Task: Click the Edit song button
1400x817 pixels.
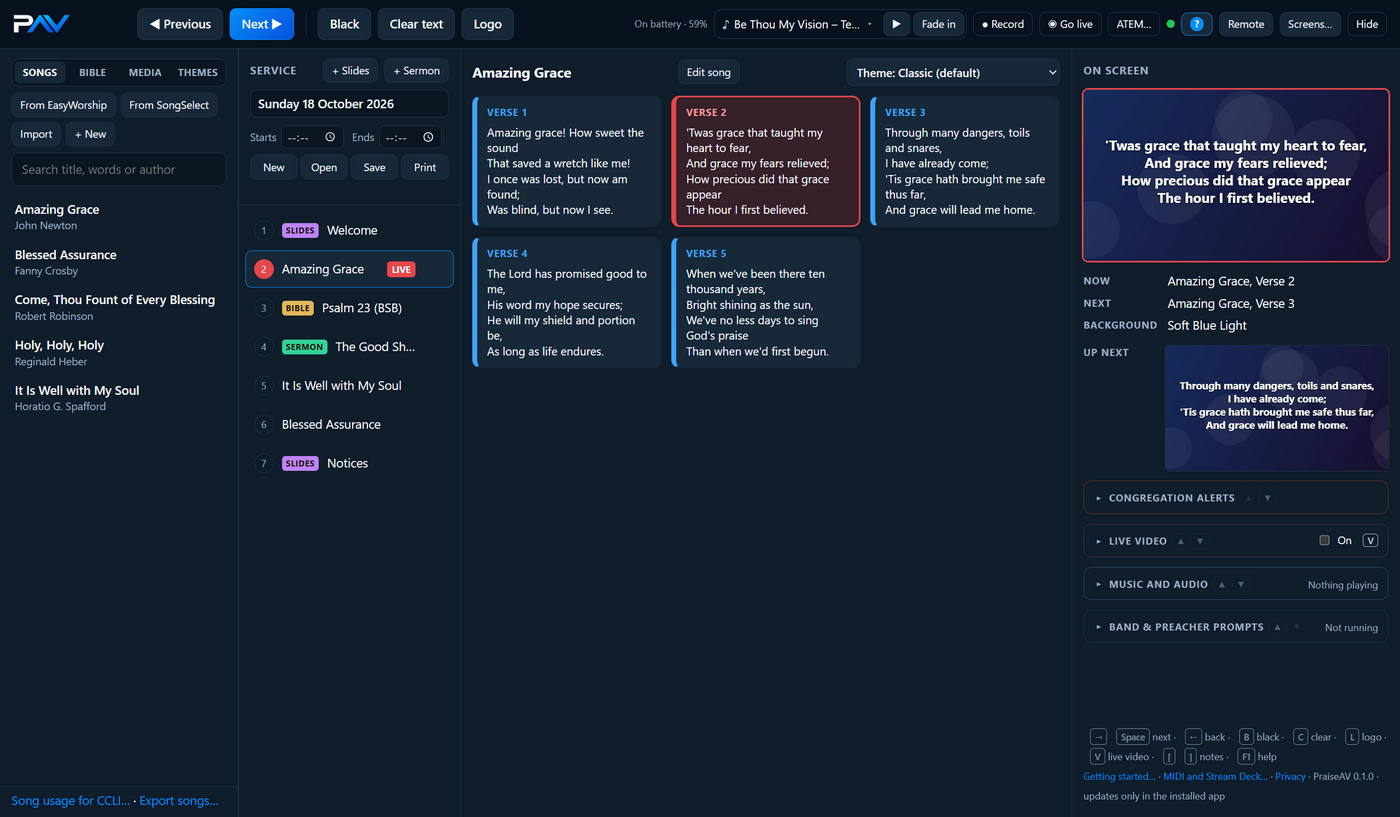Action: [x=708, y=72]
